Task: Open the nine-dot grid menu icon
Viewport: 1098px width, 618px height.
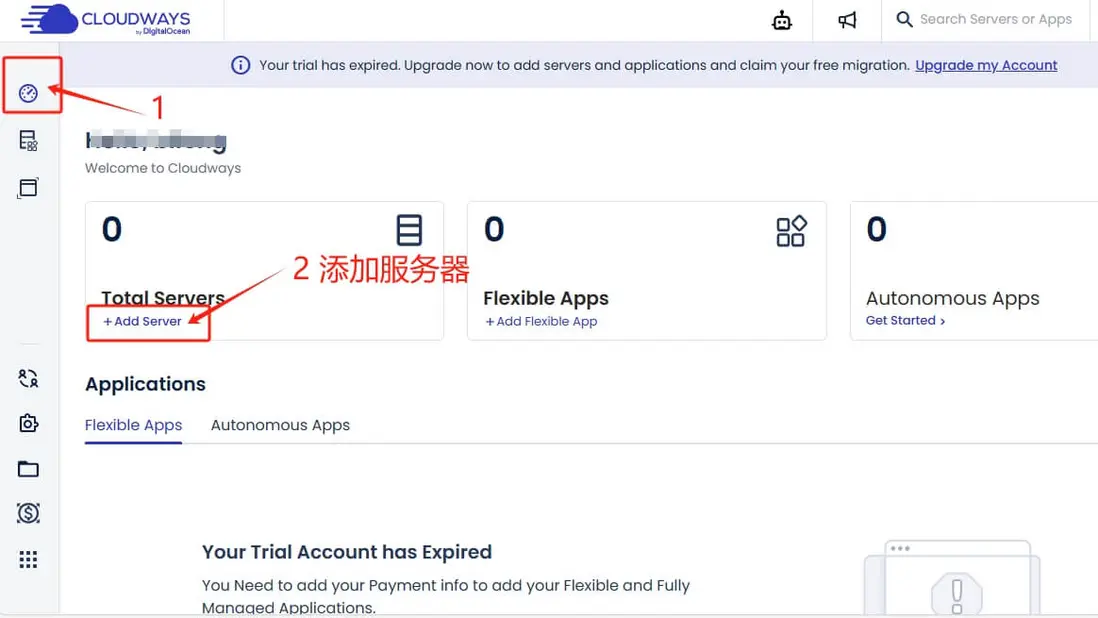Action: click(28, 560)
